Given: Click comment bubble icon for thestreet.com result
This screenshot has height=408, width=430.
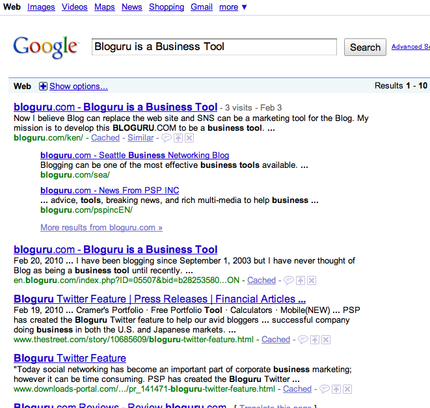Looking at the screenshot, I should [x=303, y=340].
